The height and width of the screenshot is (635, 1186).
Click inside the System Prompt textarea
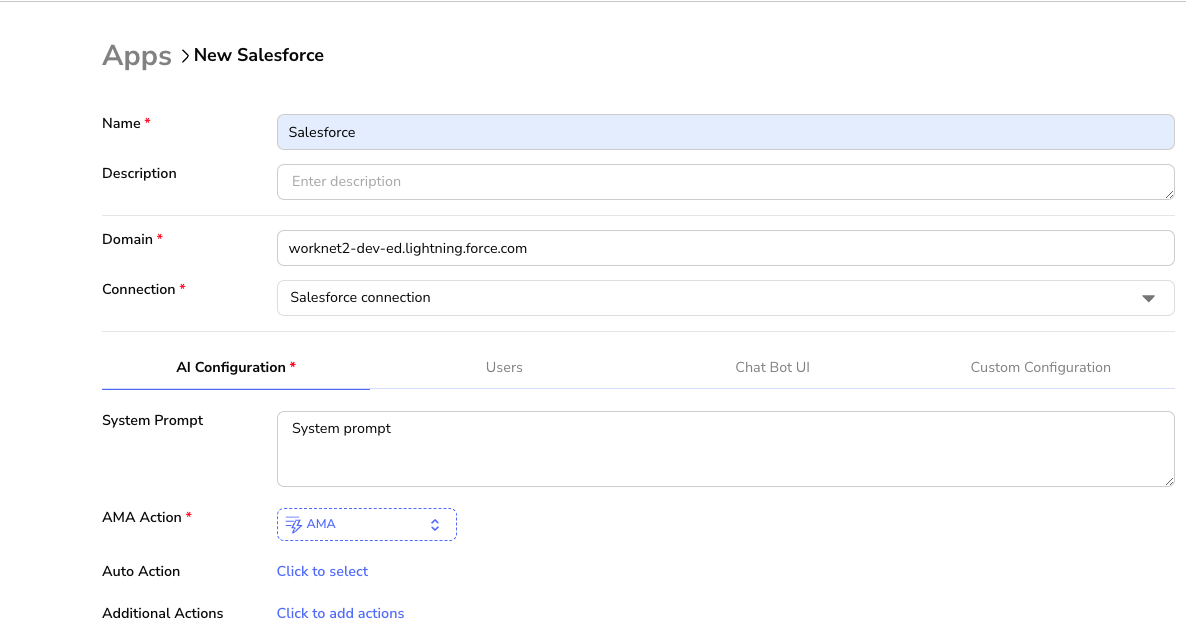(725, 449)
